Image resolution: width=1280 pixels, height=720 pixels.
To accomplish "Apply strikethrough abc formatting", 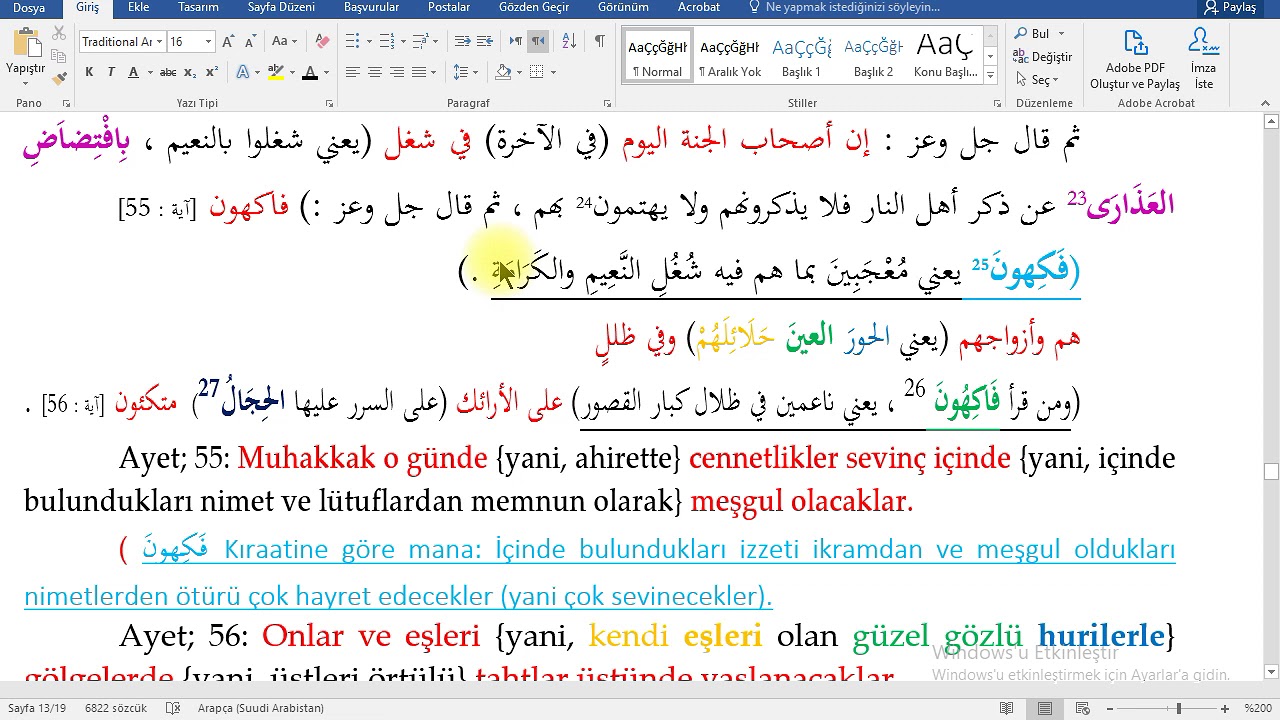I will (x=168, y=72).
